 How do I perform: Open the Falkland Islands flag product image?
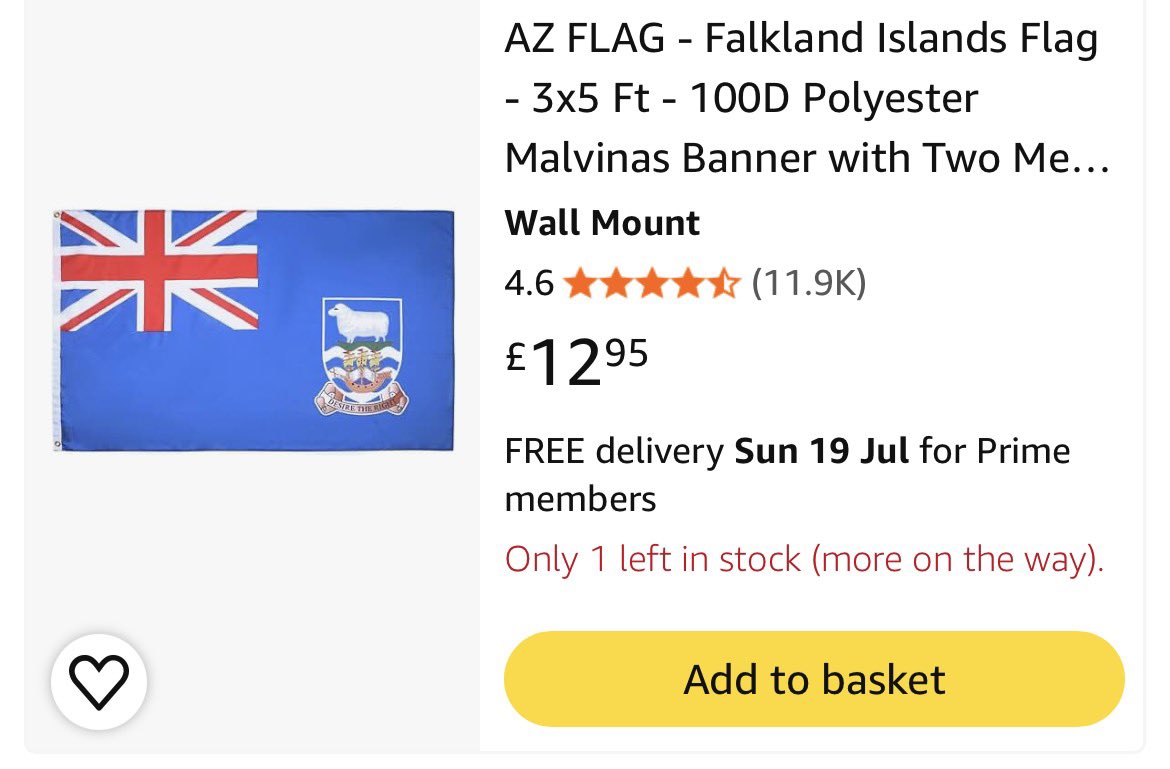click(x=254, y=330)
